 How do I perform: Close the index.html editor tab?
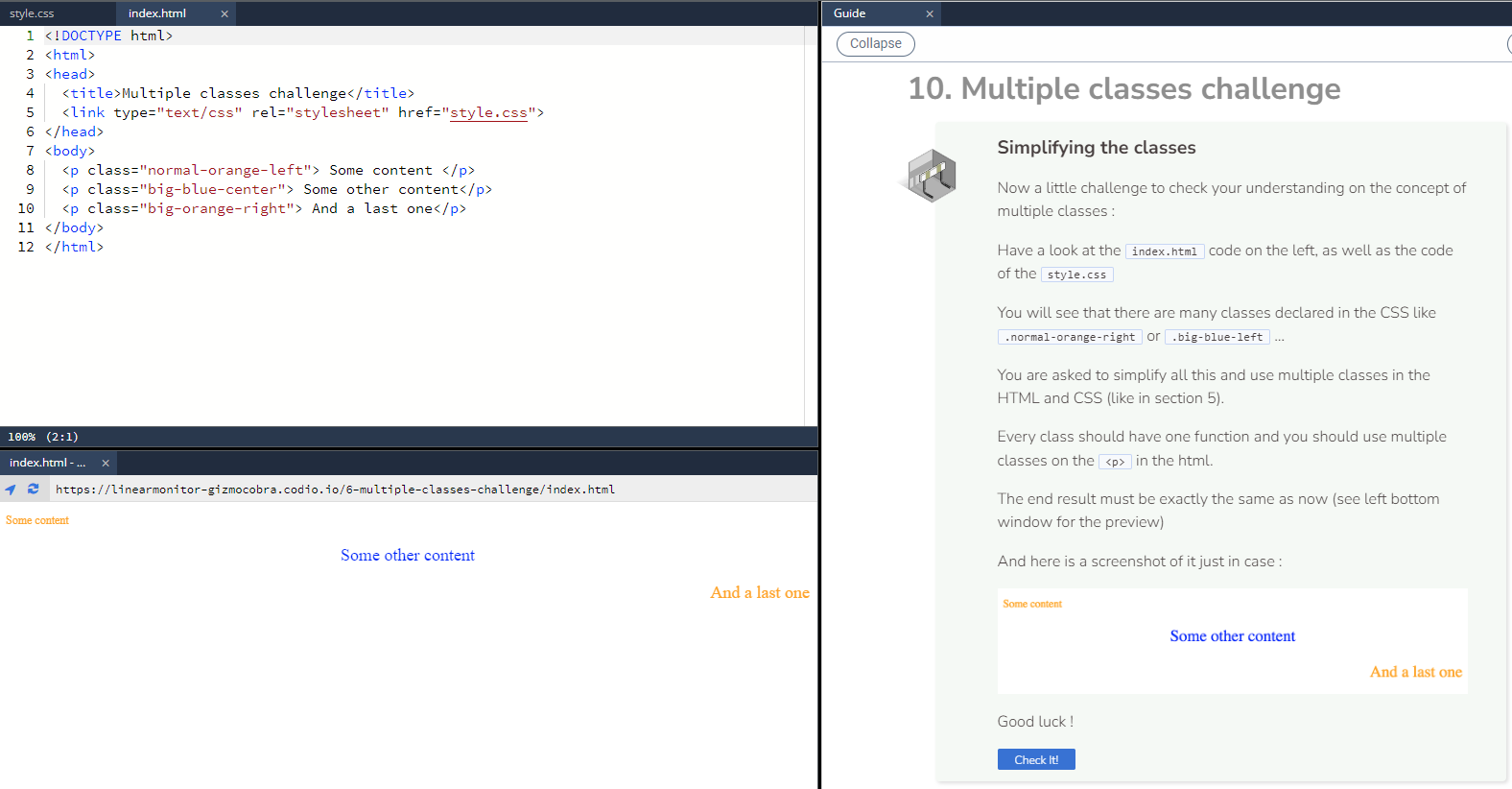pyautogui.click(x=224, y=13)
